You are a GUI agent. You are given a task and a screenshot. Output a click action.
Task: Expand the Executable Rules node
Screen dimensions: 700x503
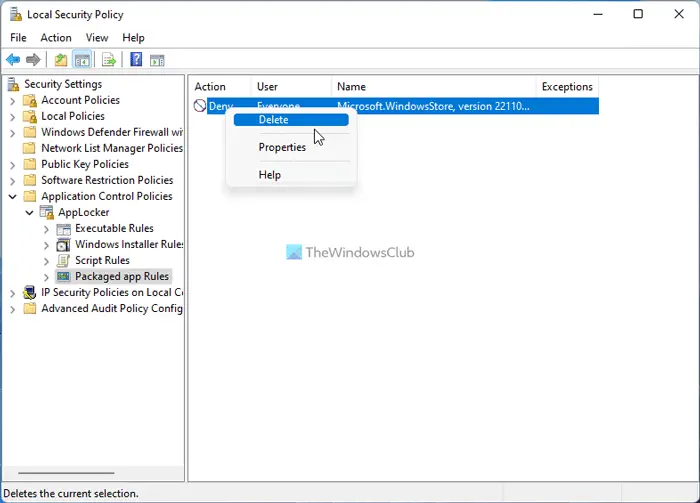click(46, 229)
